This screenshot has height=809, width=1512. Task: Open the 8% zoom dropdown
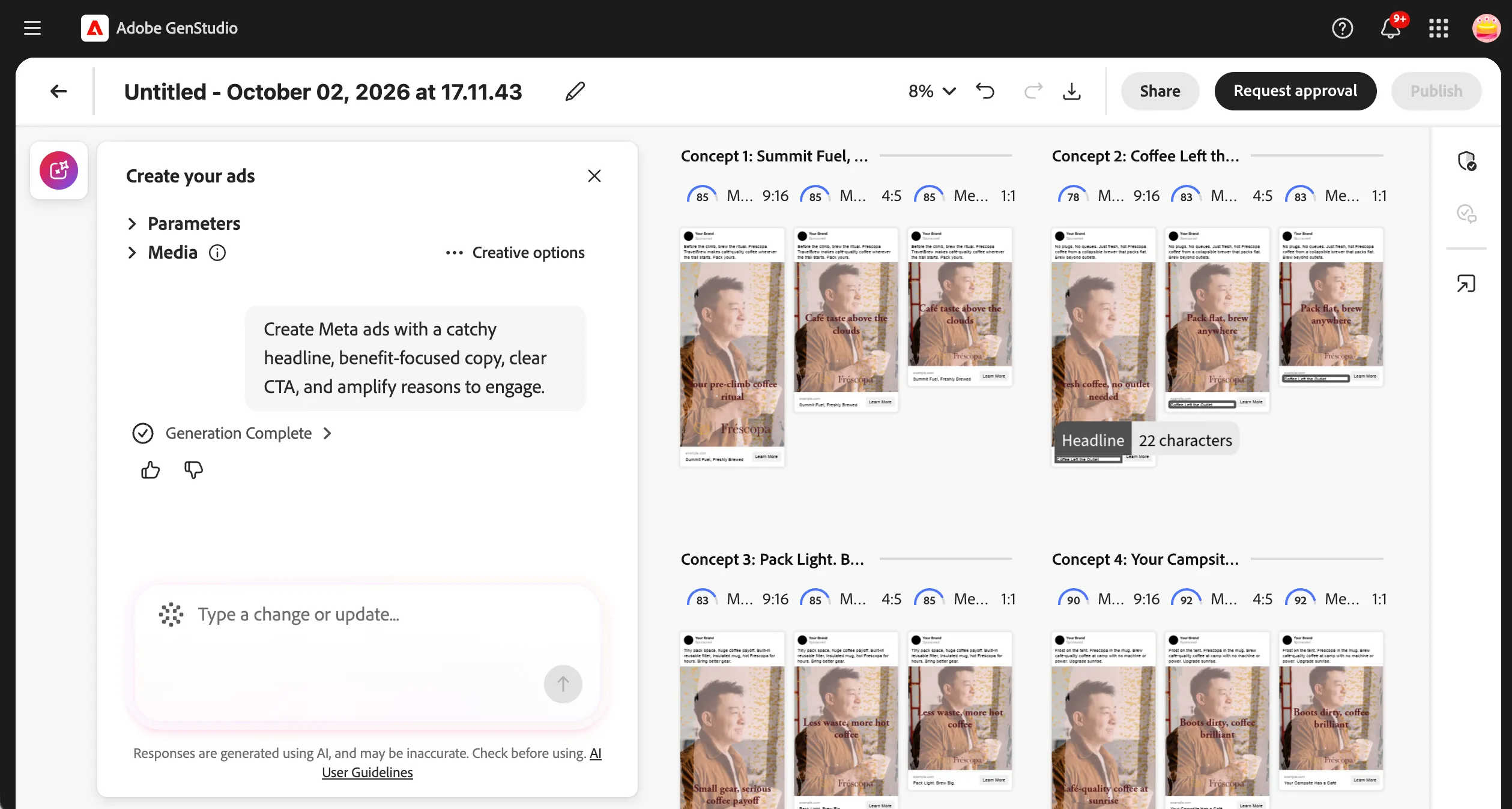[932, 91]
